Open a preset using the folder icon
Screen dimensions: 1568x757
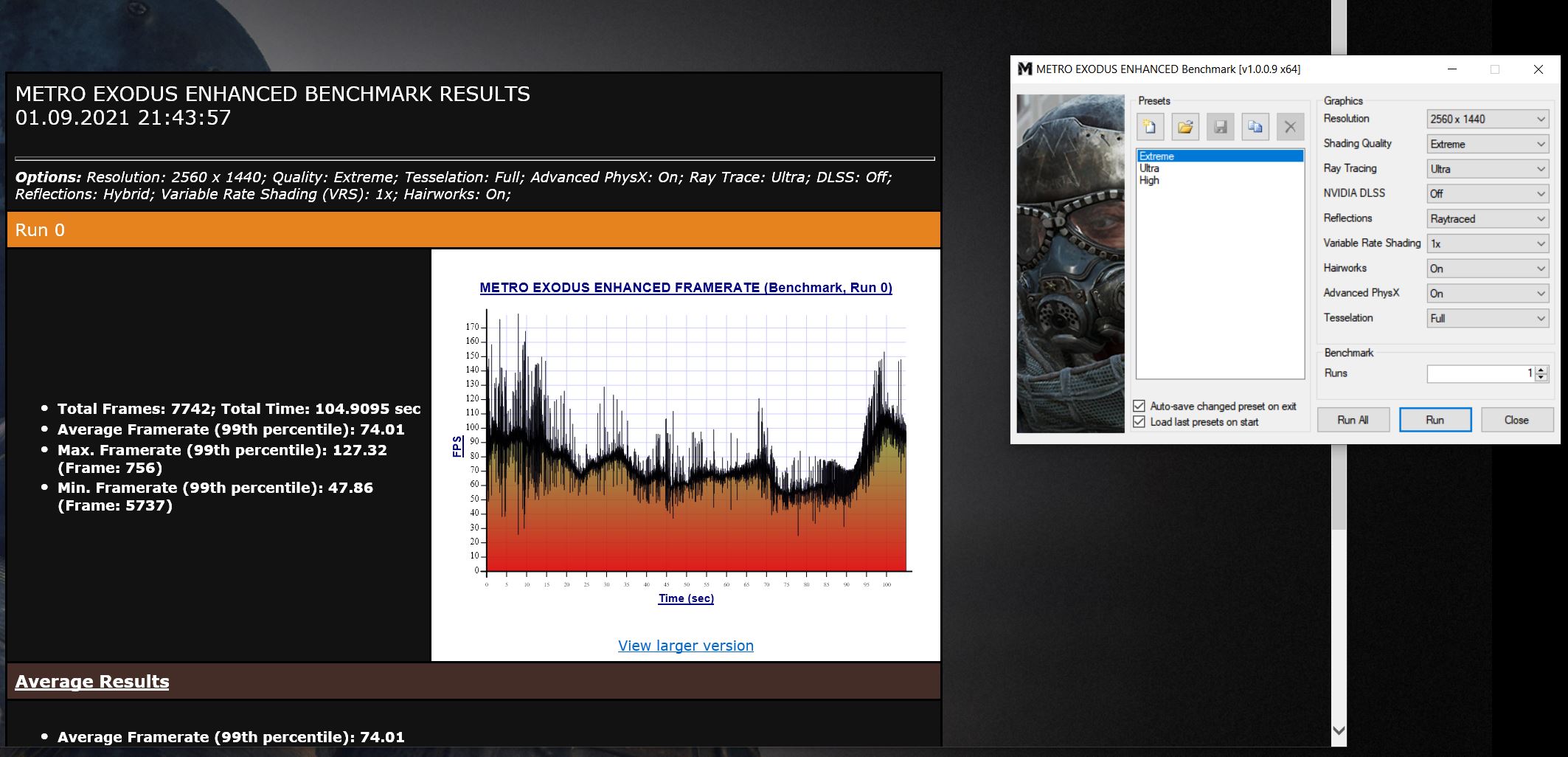pyautogui.click(x=1185, y=127)
